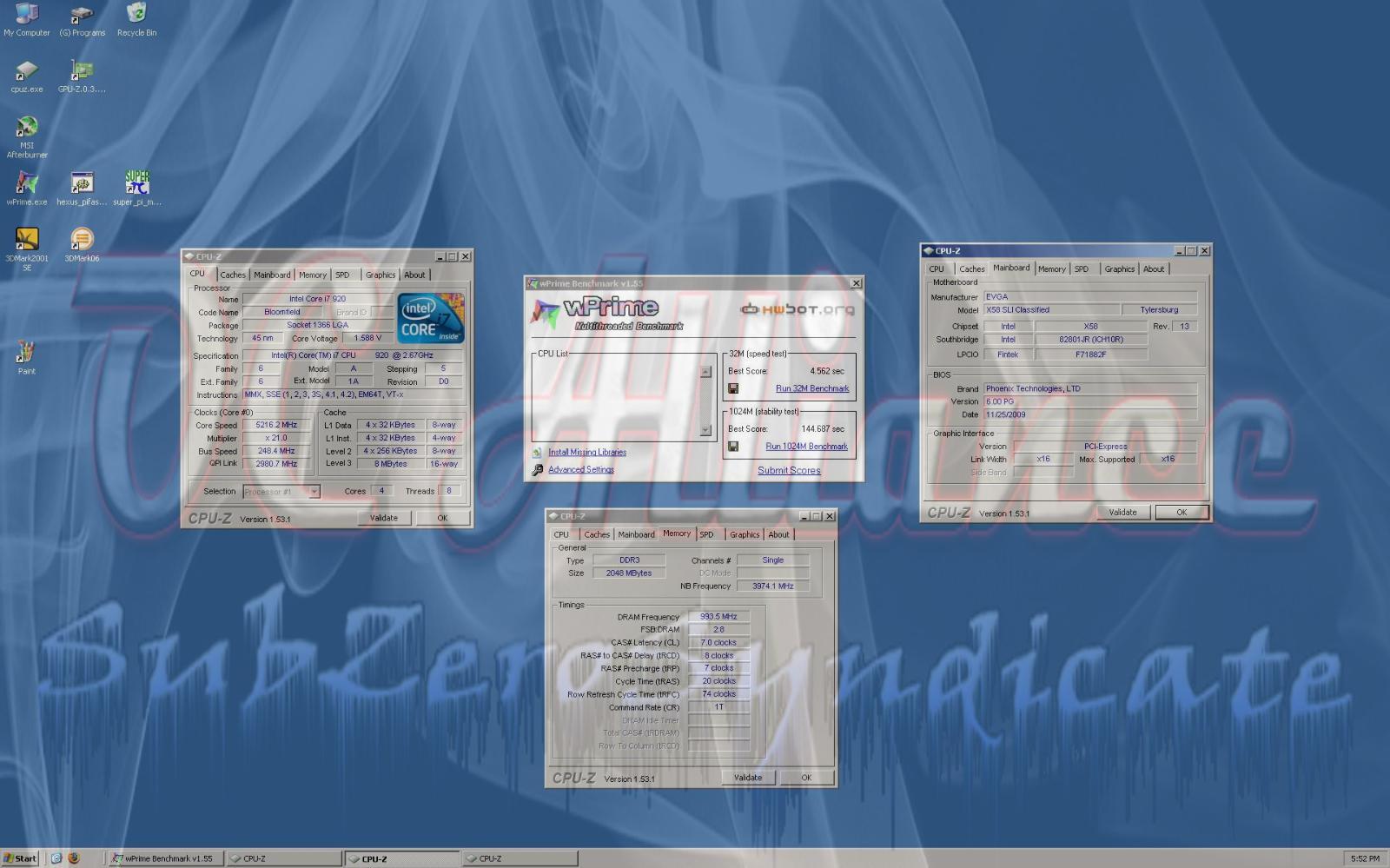Select the GPU-Z desktop icon
The image size is (1390, 868).
pyautogui.click(x=82, y=76)
